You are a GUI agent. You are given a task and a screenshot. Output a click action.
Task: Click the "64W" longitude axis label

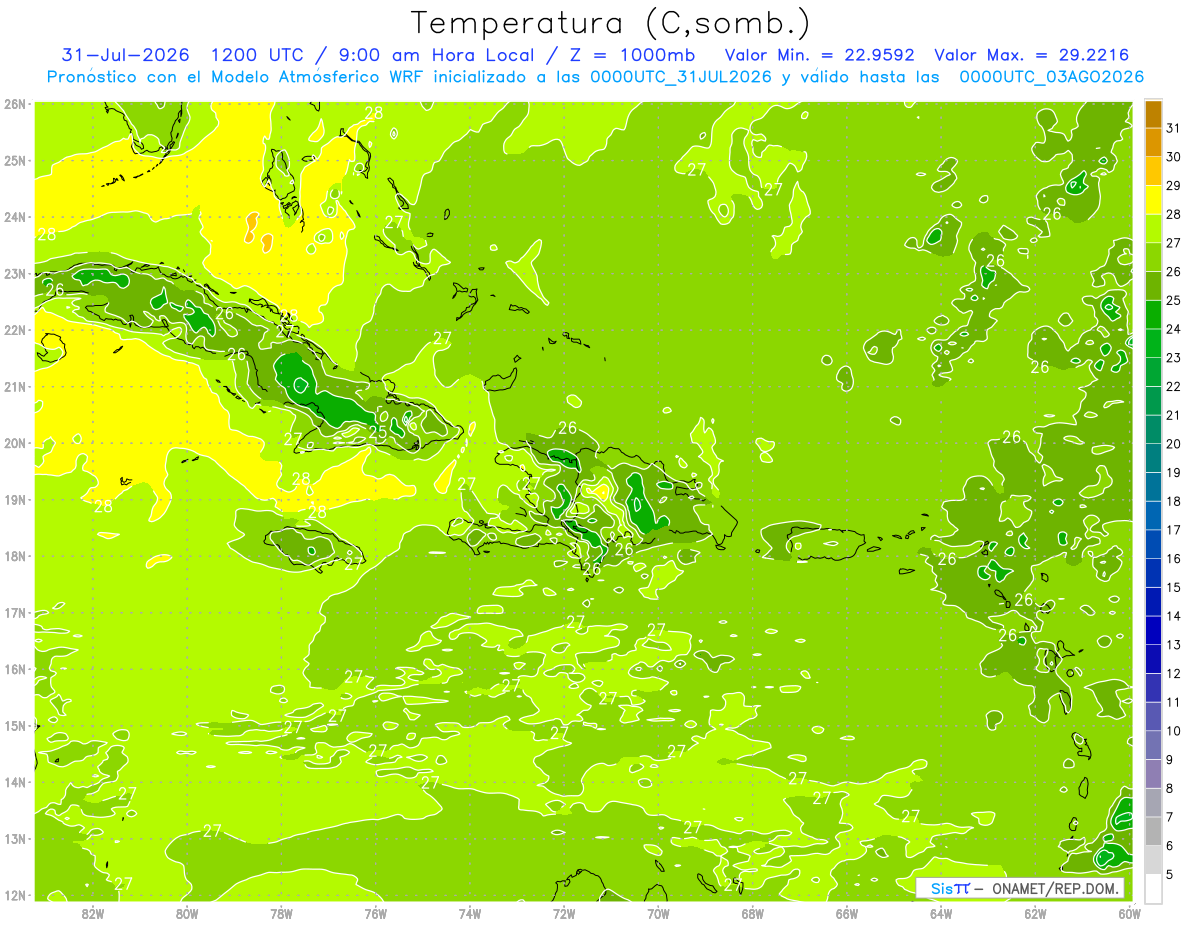coord(941,914)
